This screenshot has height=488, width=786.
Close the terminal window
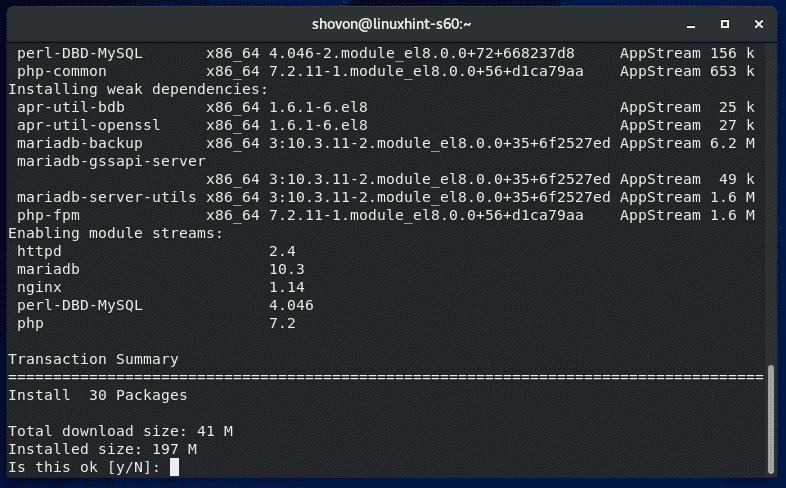[759, 22]
